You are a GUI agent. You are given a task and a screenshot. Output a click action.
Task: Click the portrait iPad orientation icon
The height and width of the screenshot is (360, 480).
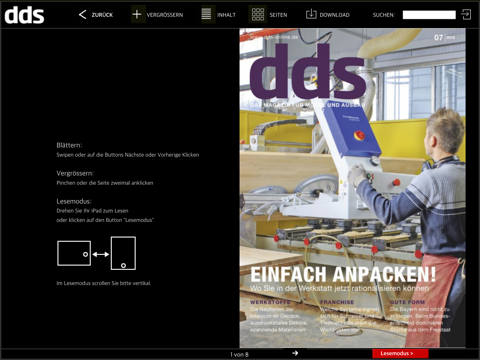coord(123,253)
